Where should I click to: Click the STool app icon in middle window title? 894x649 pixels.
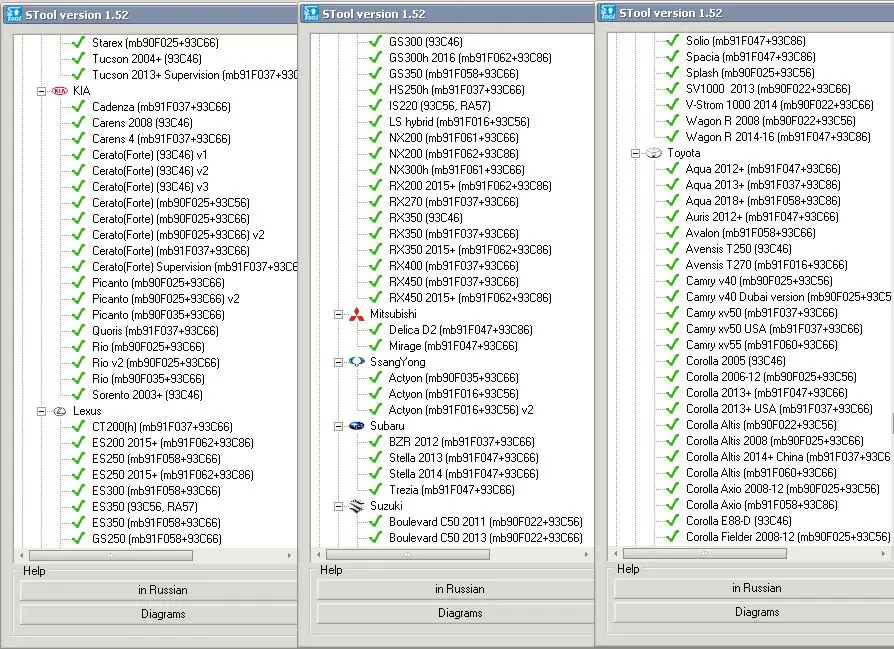click(311, 13)
